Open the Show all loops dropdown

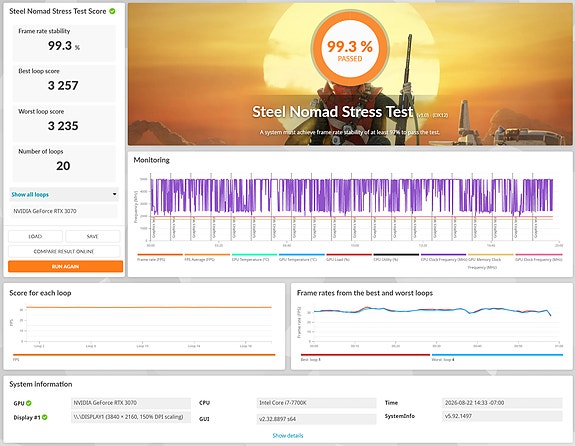pos(64,194)
